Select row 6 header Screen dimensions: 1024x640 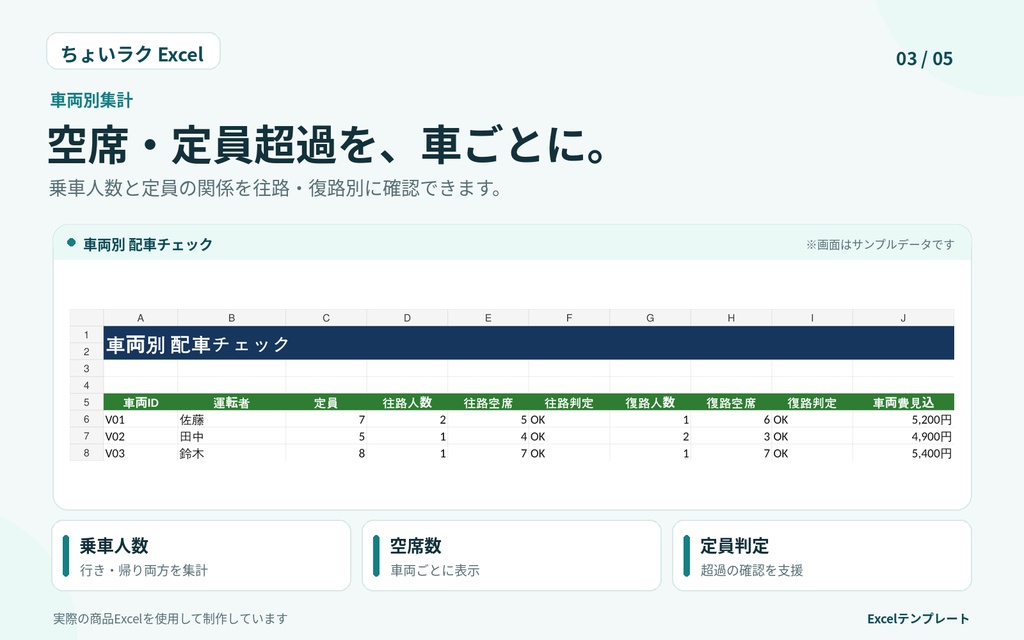pyautogui.click(x=86, y=419)
